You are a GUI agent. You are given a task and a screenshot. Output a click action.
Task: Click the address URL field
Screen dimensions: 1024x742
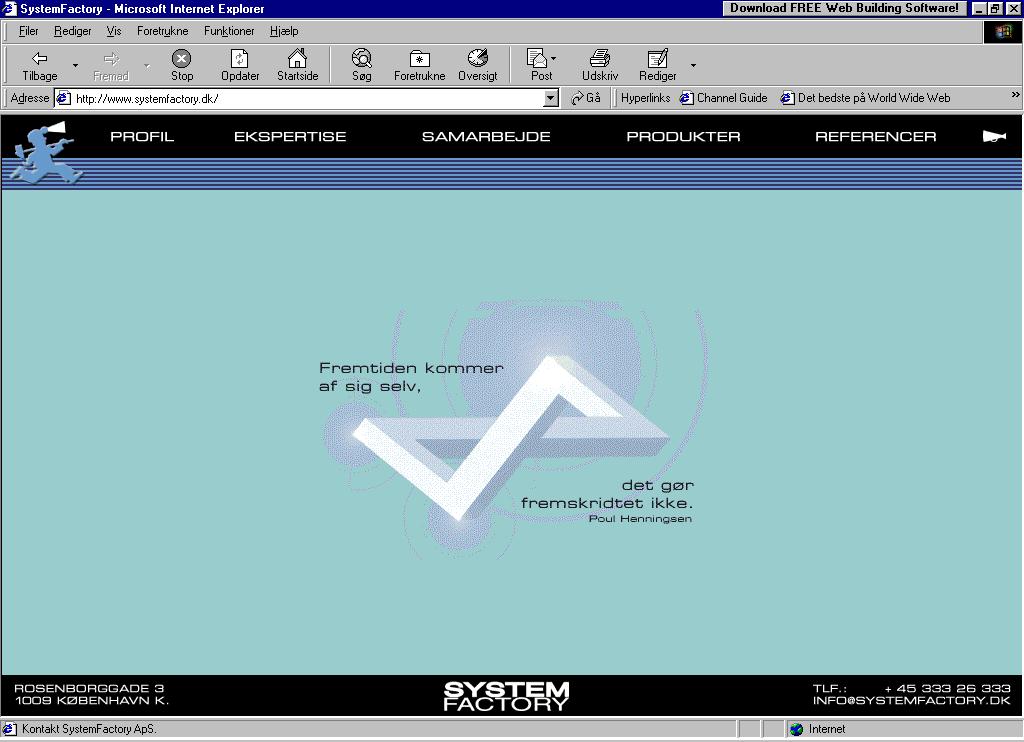[300, 98]
